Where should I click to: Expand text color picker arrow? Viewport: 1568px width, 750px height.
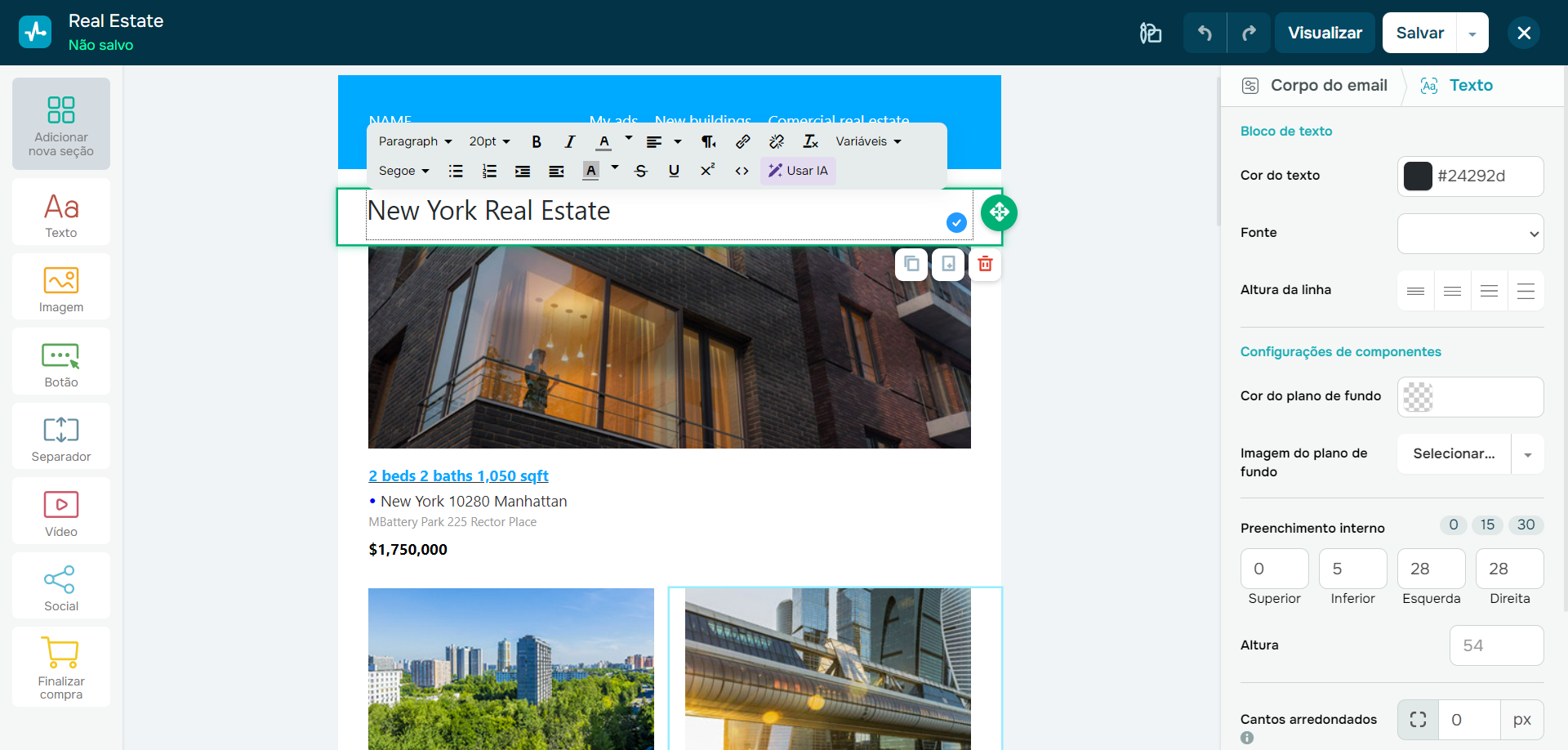click(x=629, y=138)
